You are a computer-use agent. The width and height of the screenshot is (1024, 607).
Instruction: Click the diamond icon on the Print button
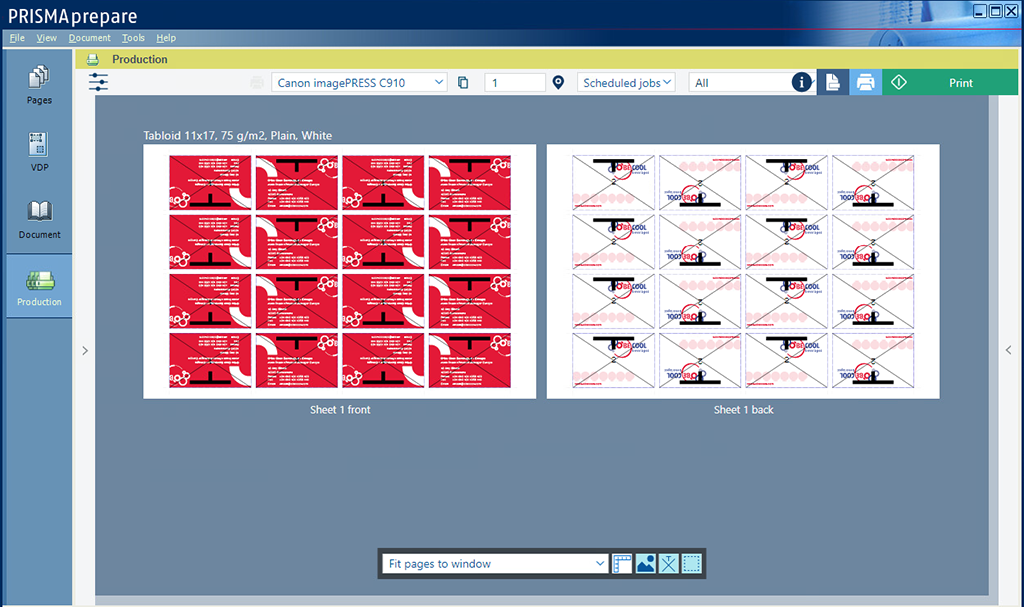click(x=899, y=82)
